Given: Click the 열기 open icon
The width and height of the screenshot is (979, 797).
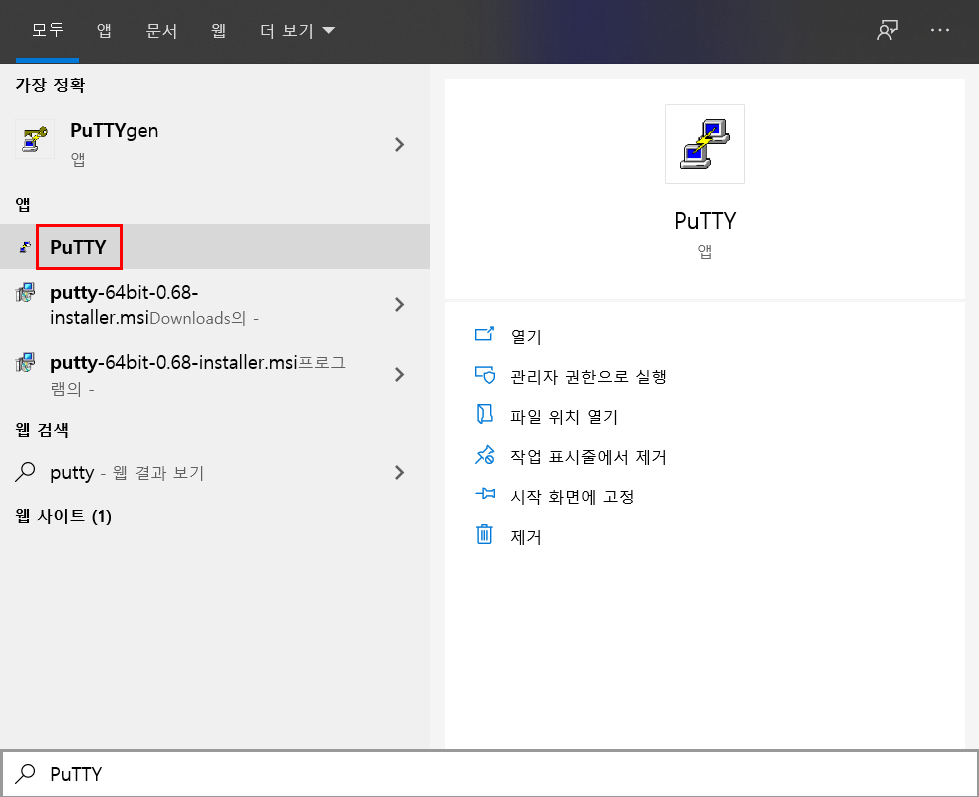Looking at the screenshot, I should (485, 335).
